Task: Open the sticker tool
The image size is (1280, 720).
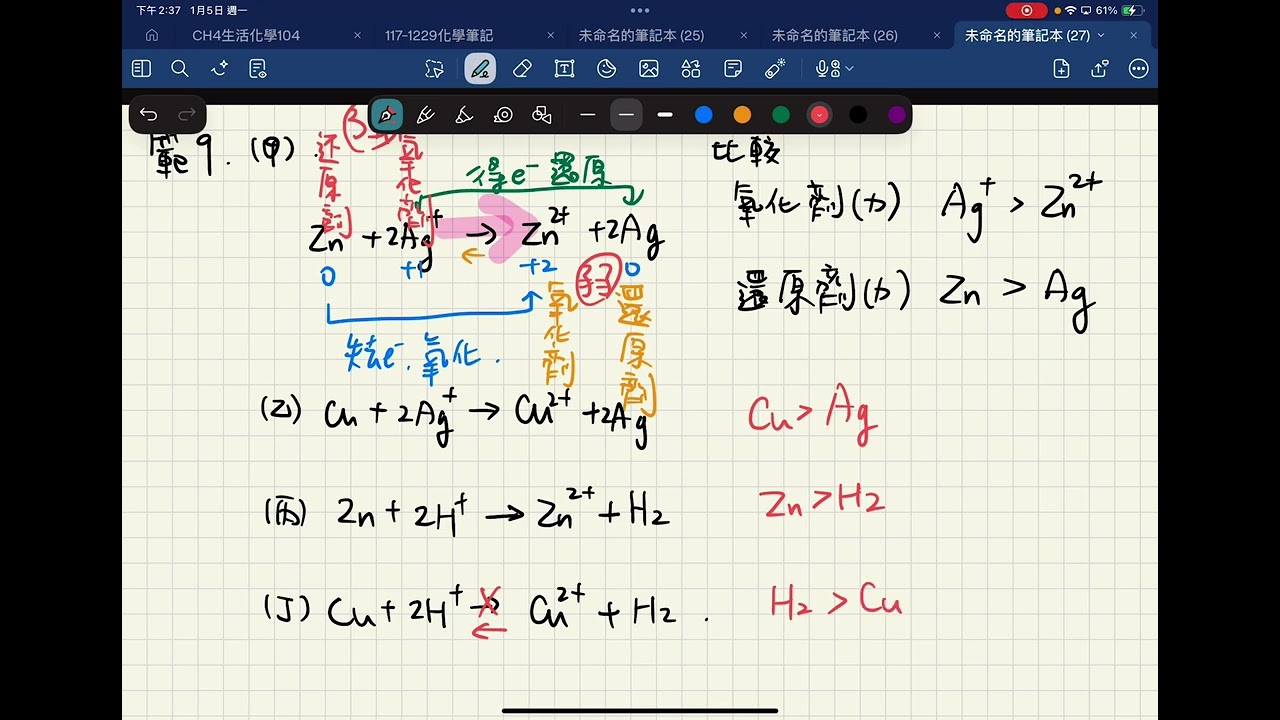Action: (606, 69)
